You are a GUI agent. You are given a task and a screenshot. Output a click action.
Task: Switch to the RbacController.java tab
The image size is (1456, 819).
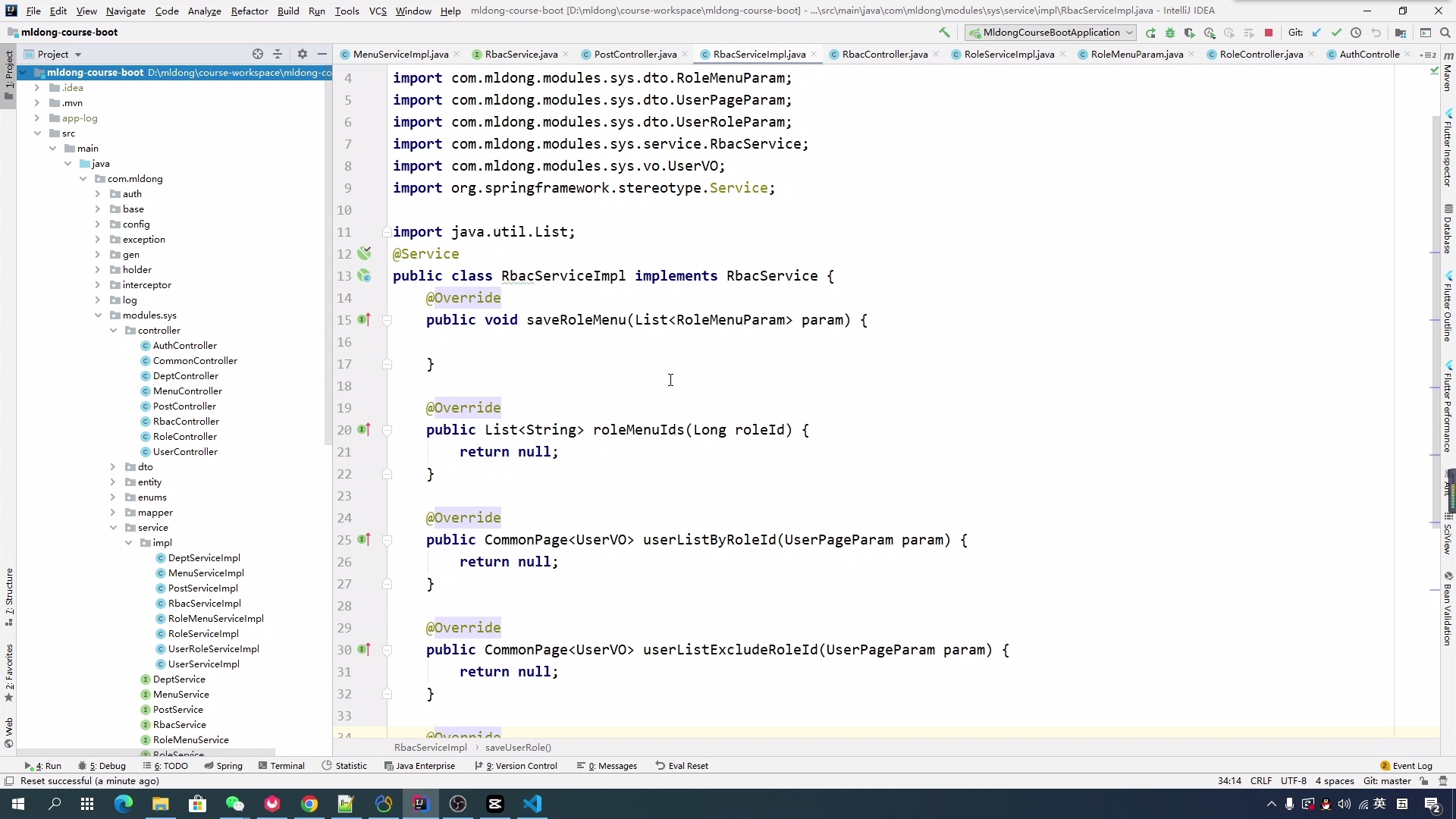point(884,54)
